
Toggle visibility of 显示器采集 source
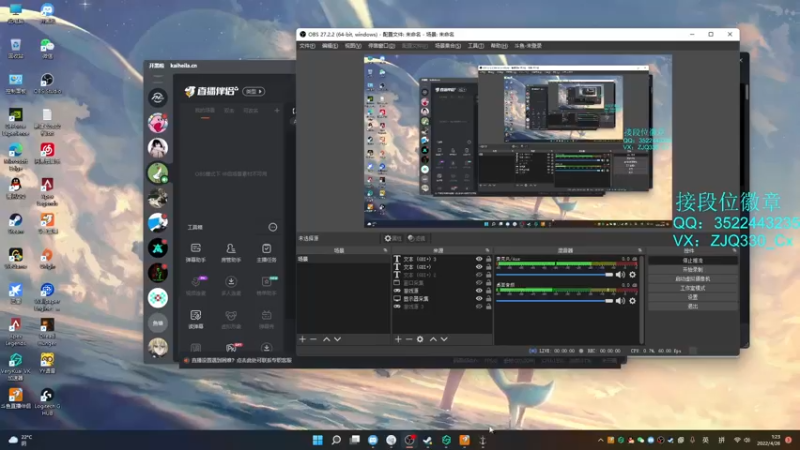click(x=479, y=298)
